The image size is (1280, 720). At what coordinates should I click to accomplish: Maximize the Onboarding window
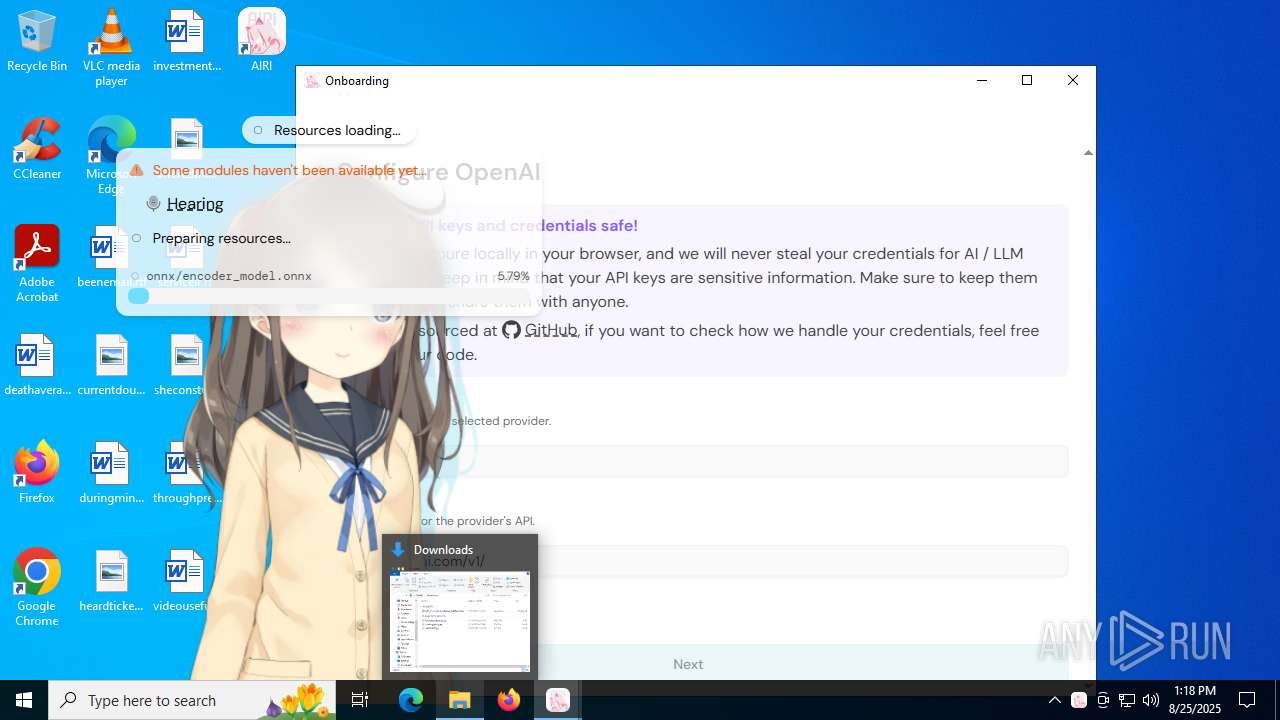[1026, 80]
